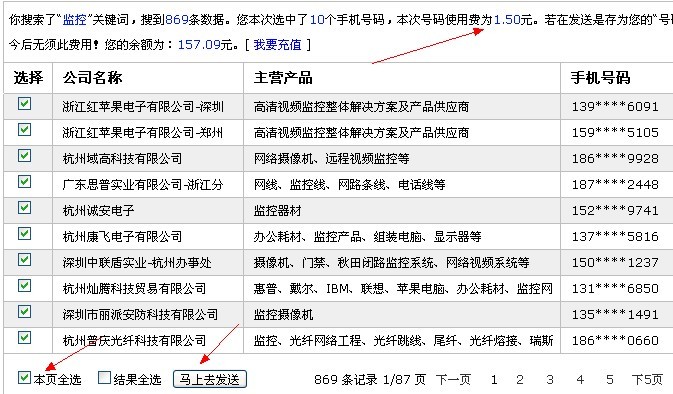Enable the 结果全选 checkbox
The height and width of the screenshot is (394, 673).
pos(104,378)
